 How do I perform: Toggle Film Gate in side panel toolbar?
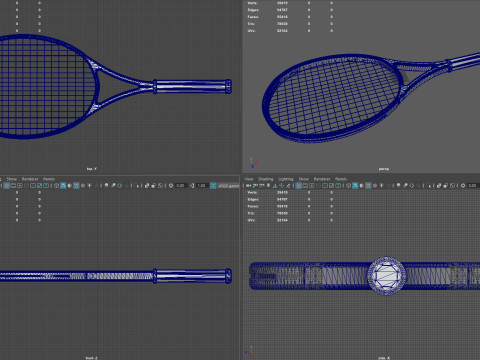[305, 186]
